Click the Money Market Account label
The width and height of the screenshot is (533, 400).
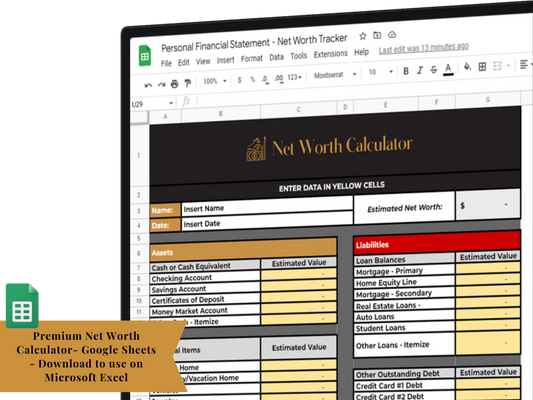point(189,311)
